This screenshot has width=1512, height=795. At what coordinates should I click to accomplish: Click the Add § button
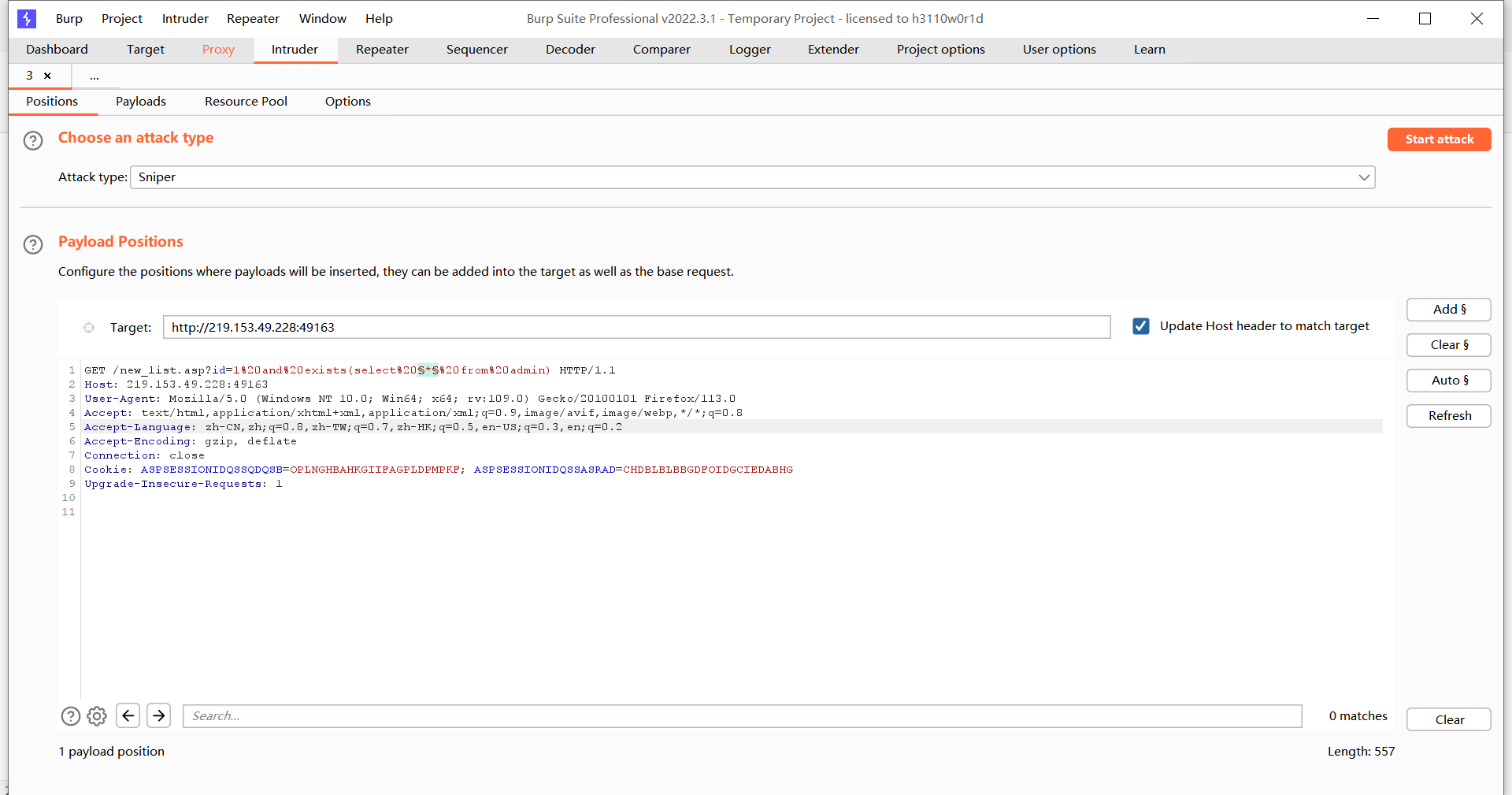1448,310
